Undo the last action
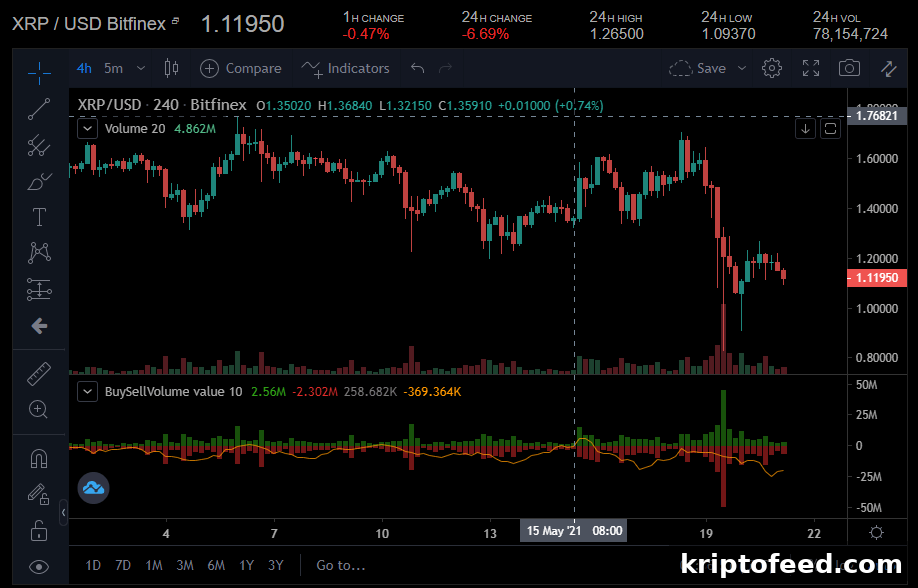 [x=417, y=69]
